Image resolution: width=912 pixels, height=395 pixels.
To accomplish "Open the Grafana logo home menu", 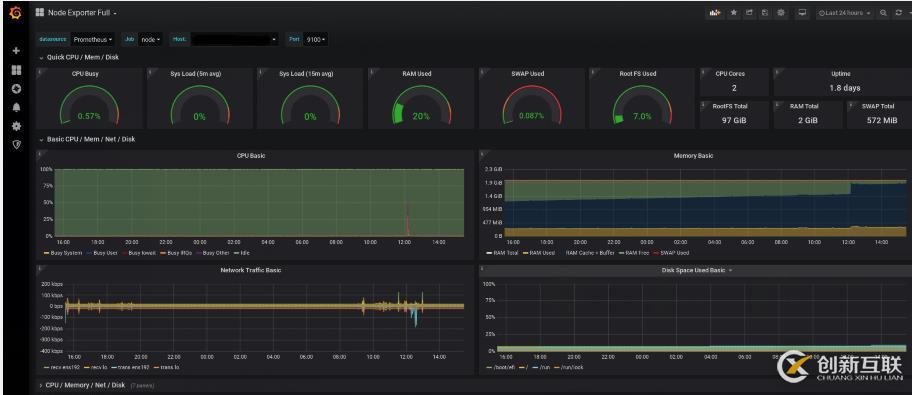I will 16,13.
